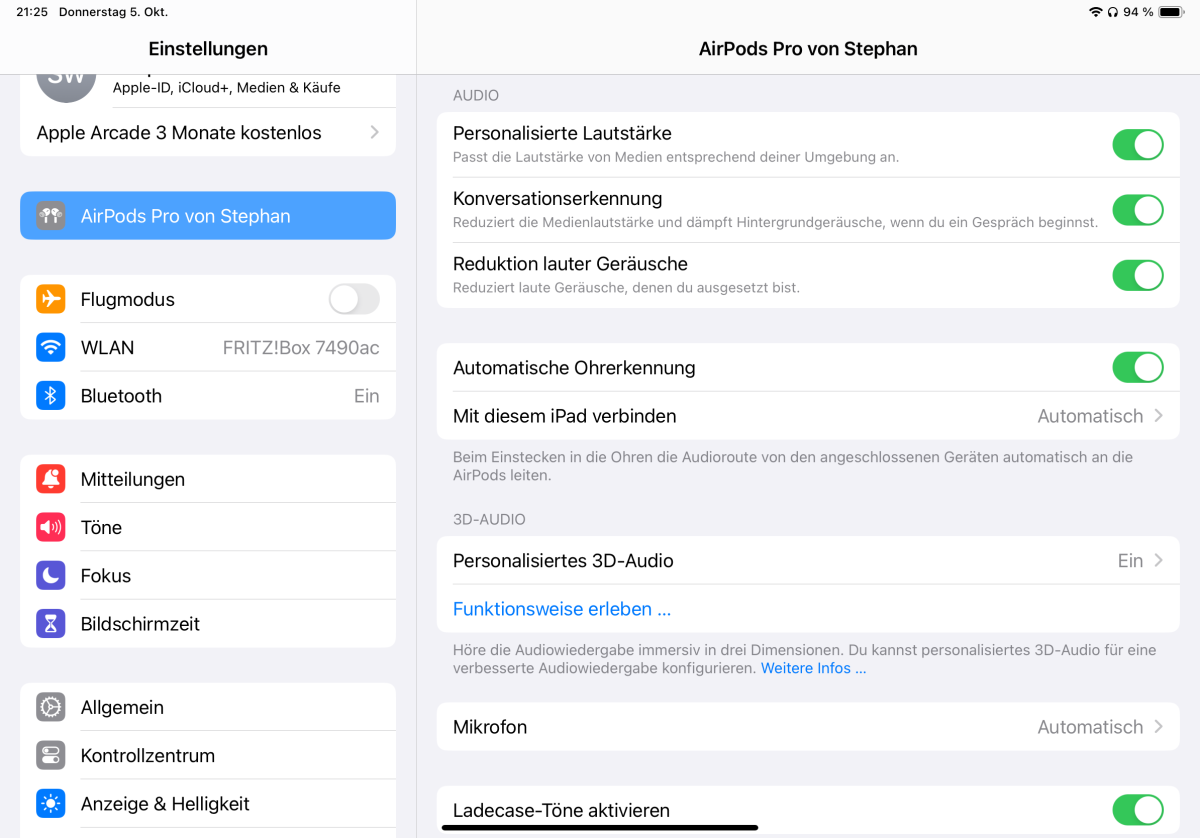Turn off Konversationserkennung switch
1200x838 pixels.
pos(1138,210)
